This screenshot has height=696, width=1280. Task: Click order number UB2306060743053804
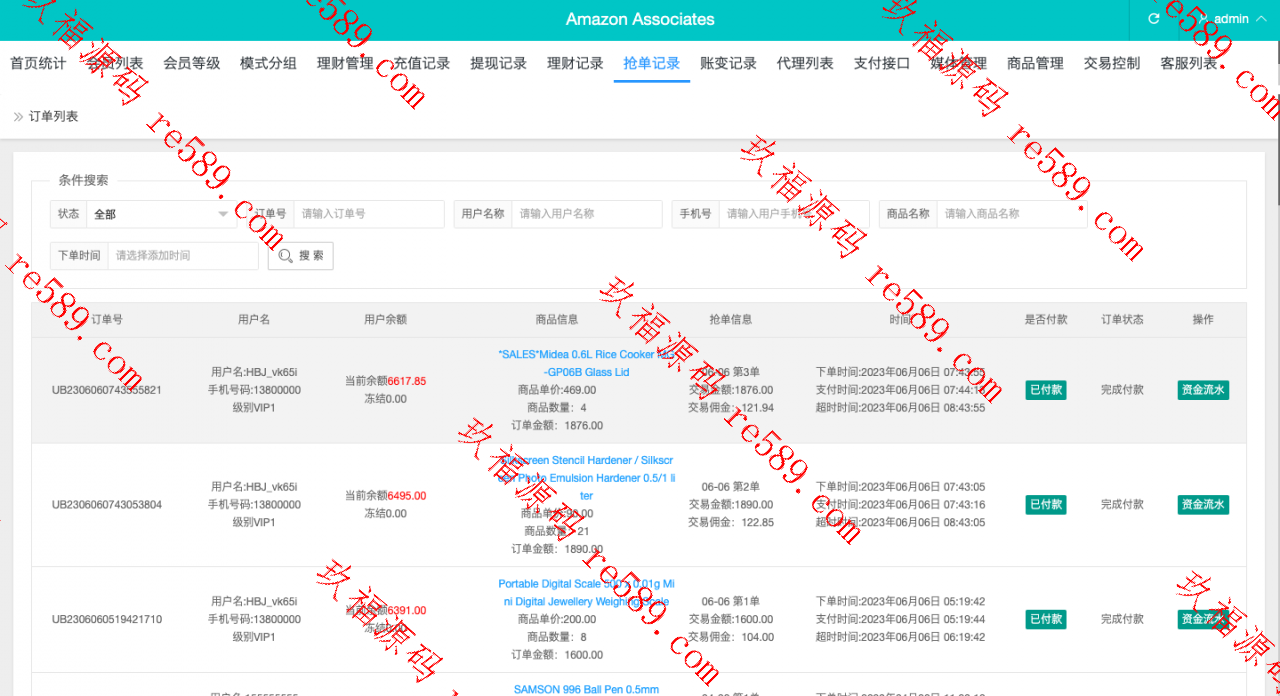click(107, 505)
